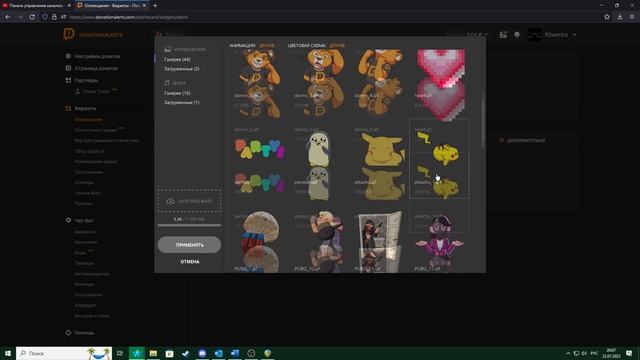Click the Загрузить файл upload area

[x=189, y=201]
